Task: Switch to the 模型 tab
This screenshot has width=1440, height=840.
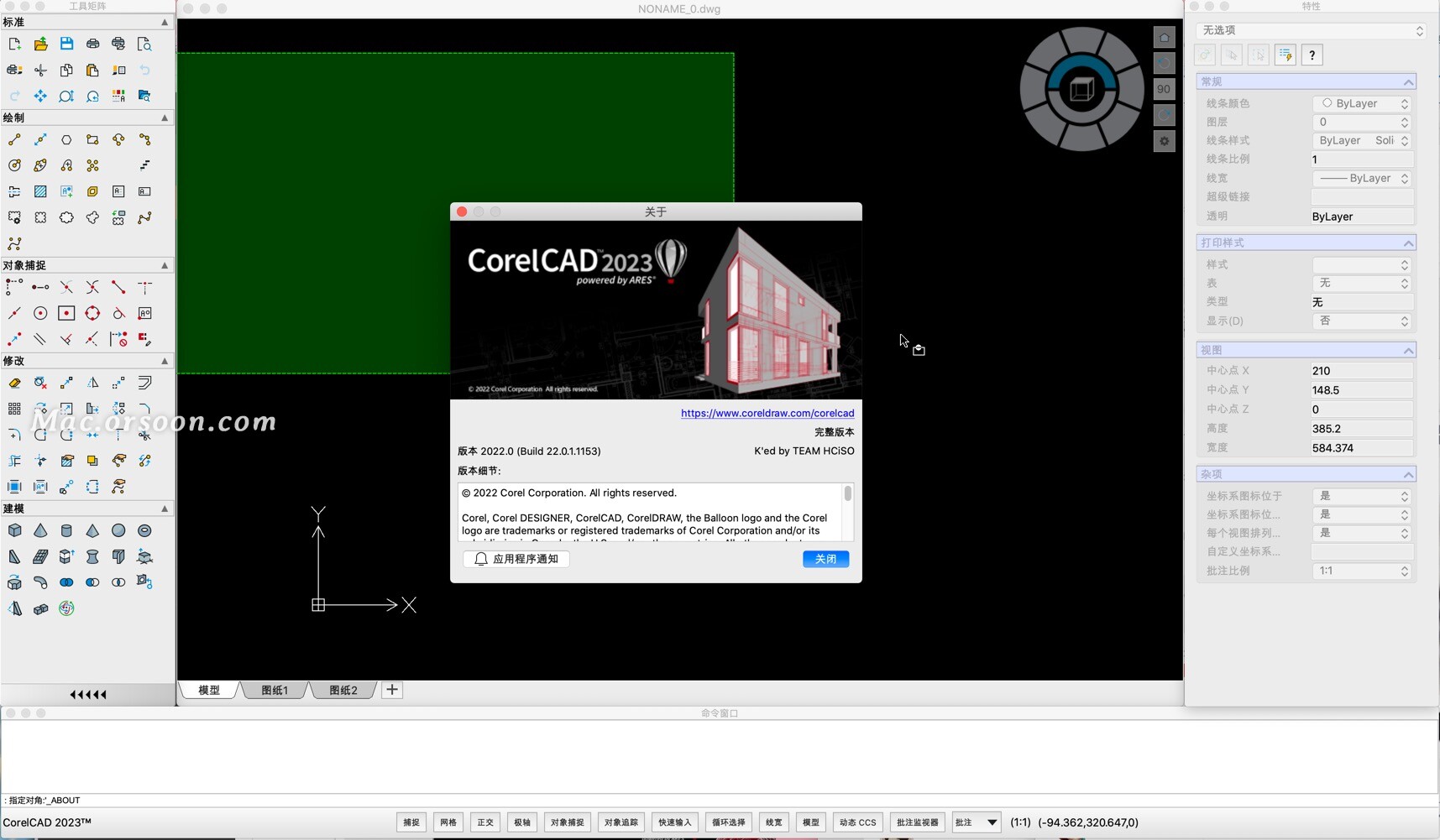Action: (207, 690)
